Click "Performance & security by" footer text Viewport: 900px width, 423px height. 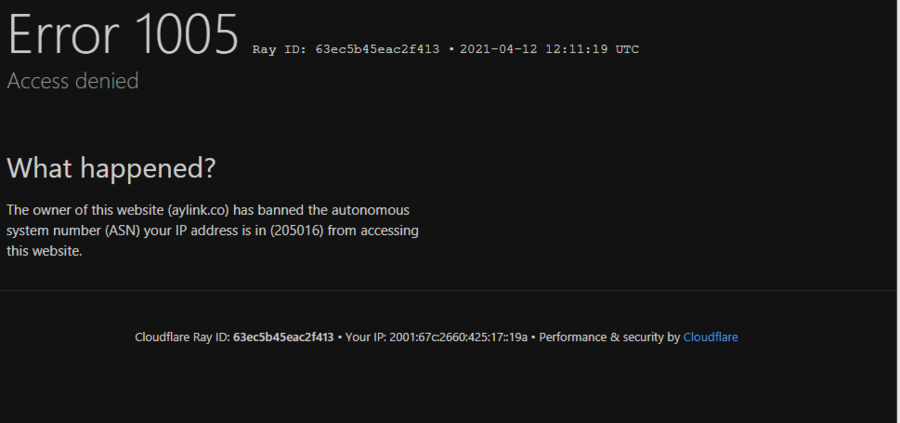tap(609, 337)
